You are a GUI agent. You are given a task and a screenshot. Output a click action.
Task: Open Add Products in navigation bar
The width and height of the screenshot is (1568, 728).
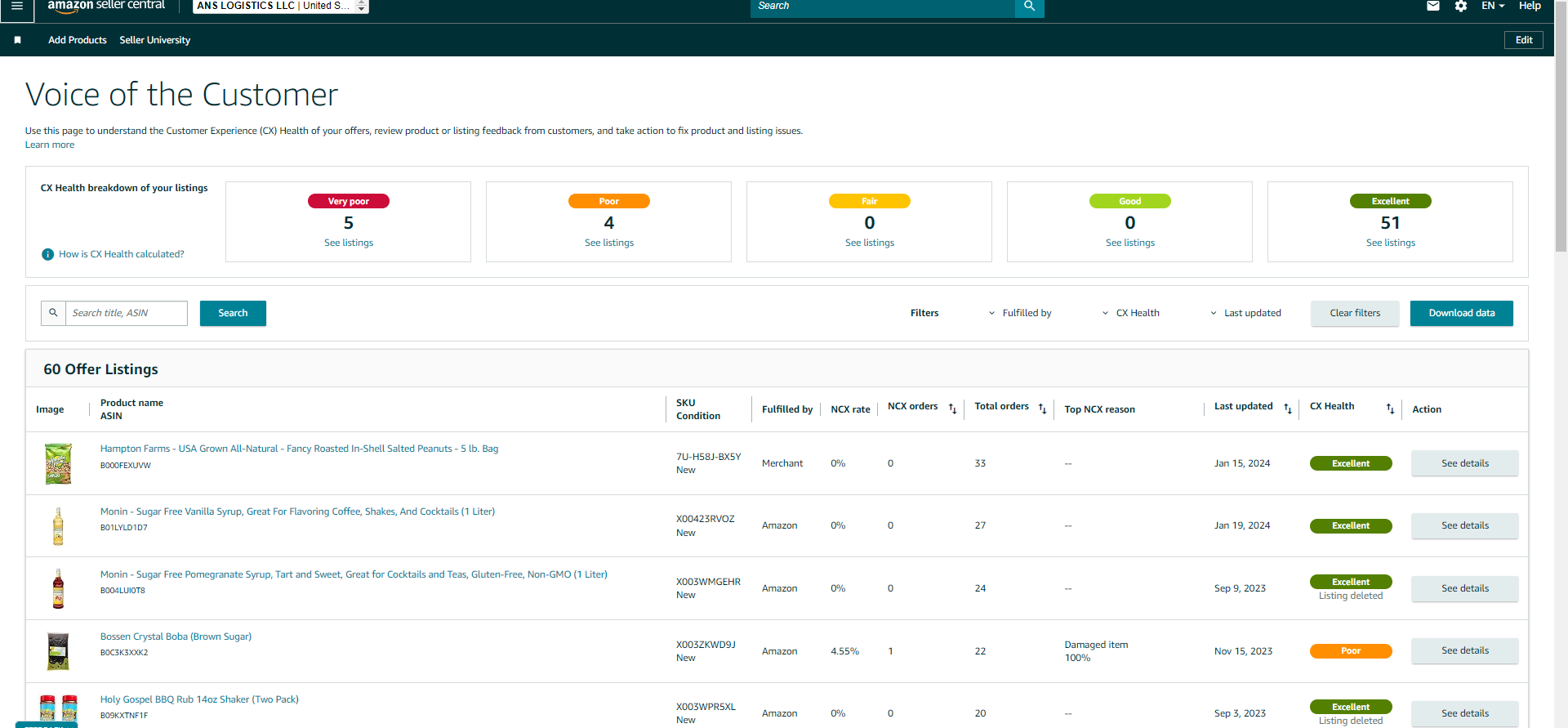(78, 40)
